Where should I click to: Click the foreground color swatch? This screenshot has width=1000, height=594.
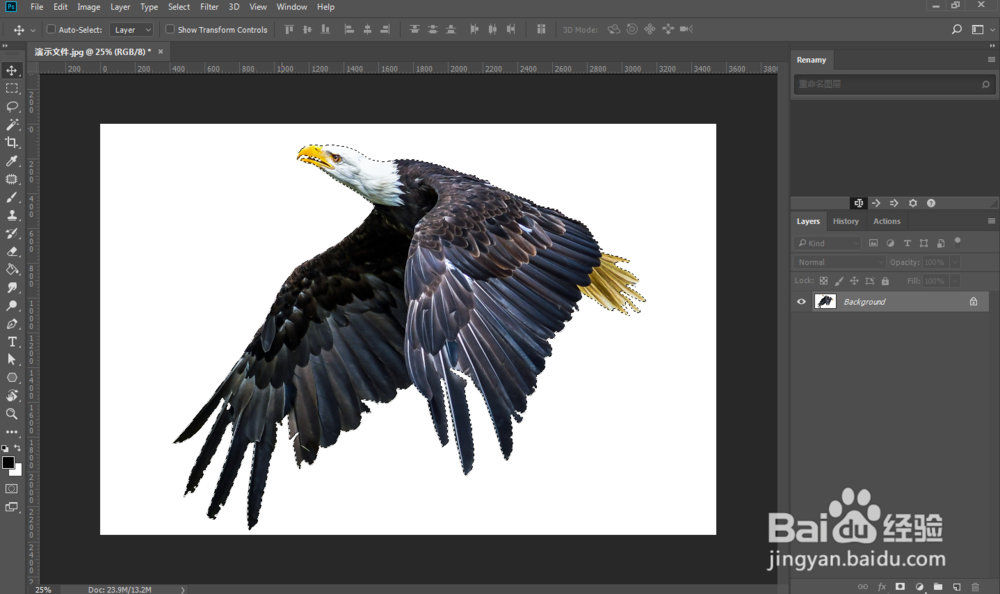click(8, 463)
